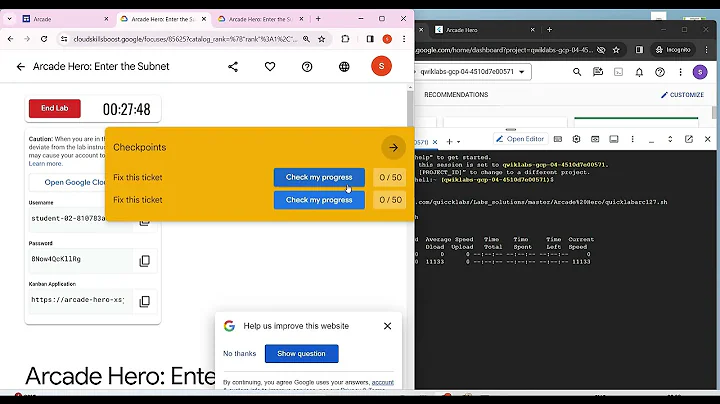
Task: Click the incognito browser address bar
Action: (504, 50)
